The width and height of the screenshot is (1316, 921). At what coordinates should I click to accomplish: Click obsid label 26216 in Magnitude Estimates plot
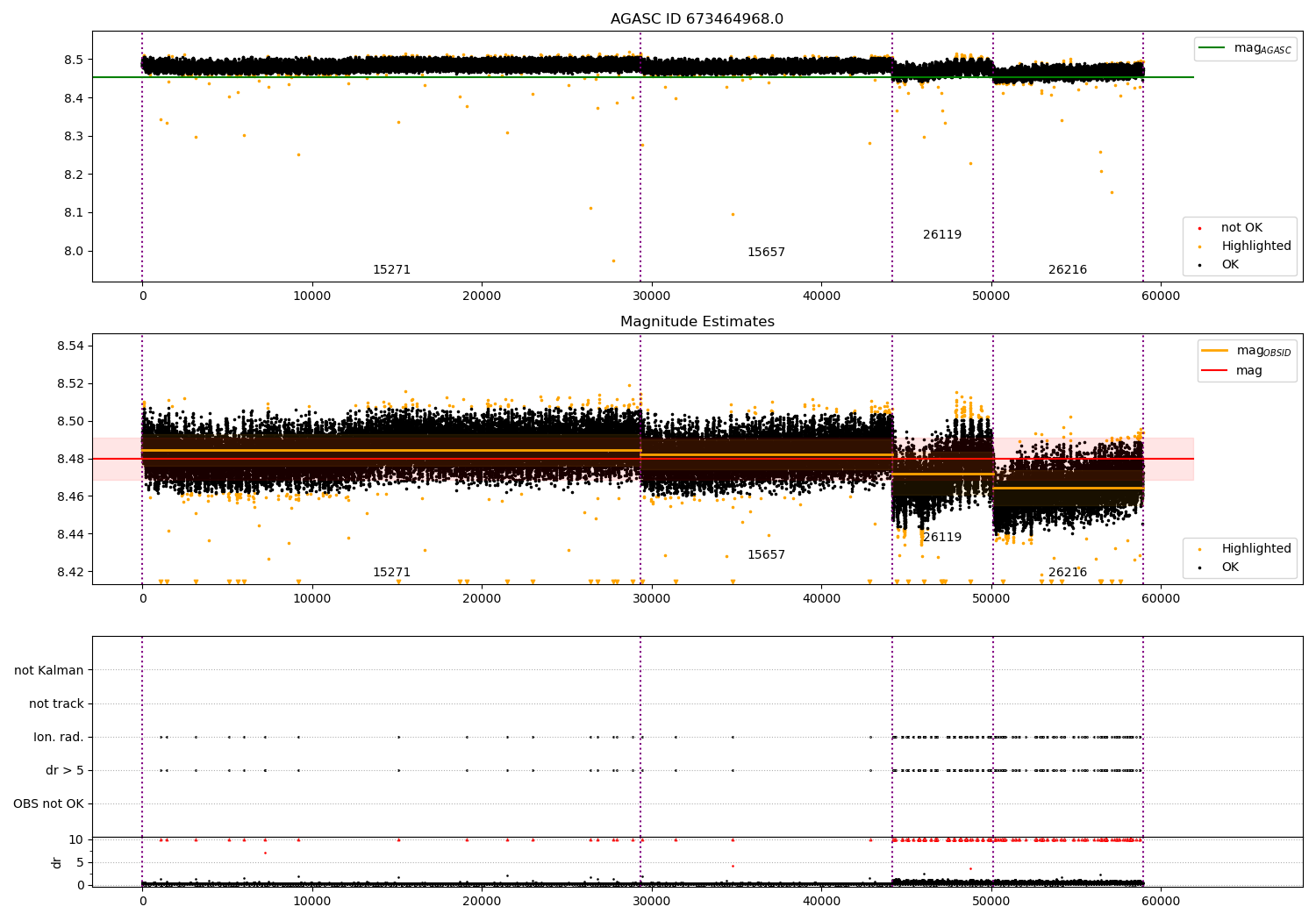click(x=1068, y=573)
